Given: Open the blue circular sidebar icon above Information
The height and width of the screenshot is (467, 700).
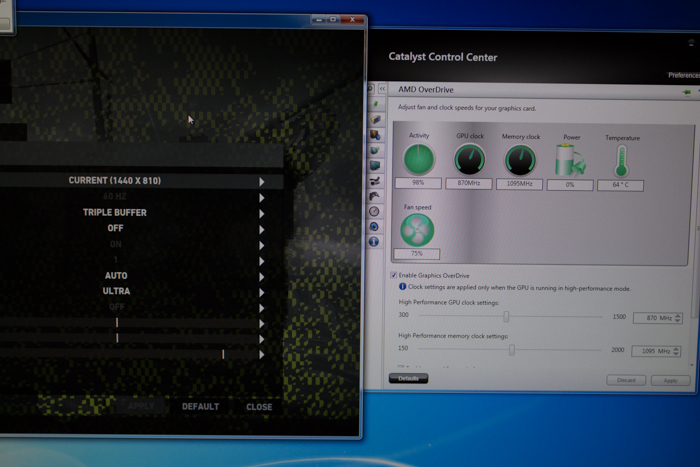Looking at the screenshot, I should coord(374,226).
